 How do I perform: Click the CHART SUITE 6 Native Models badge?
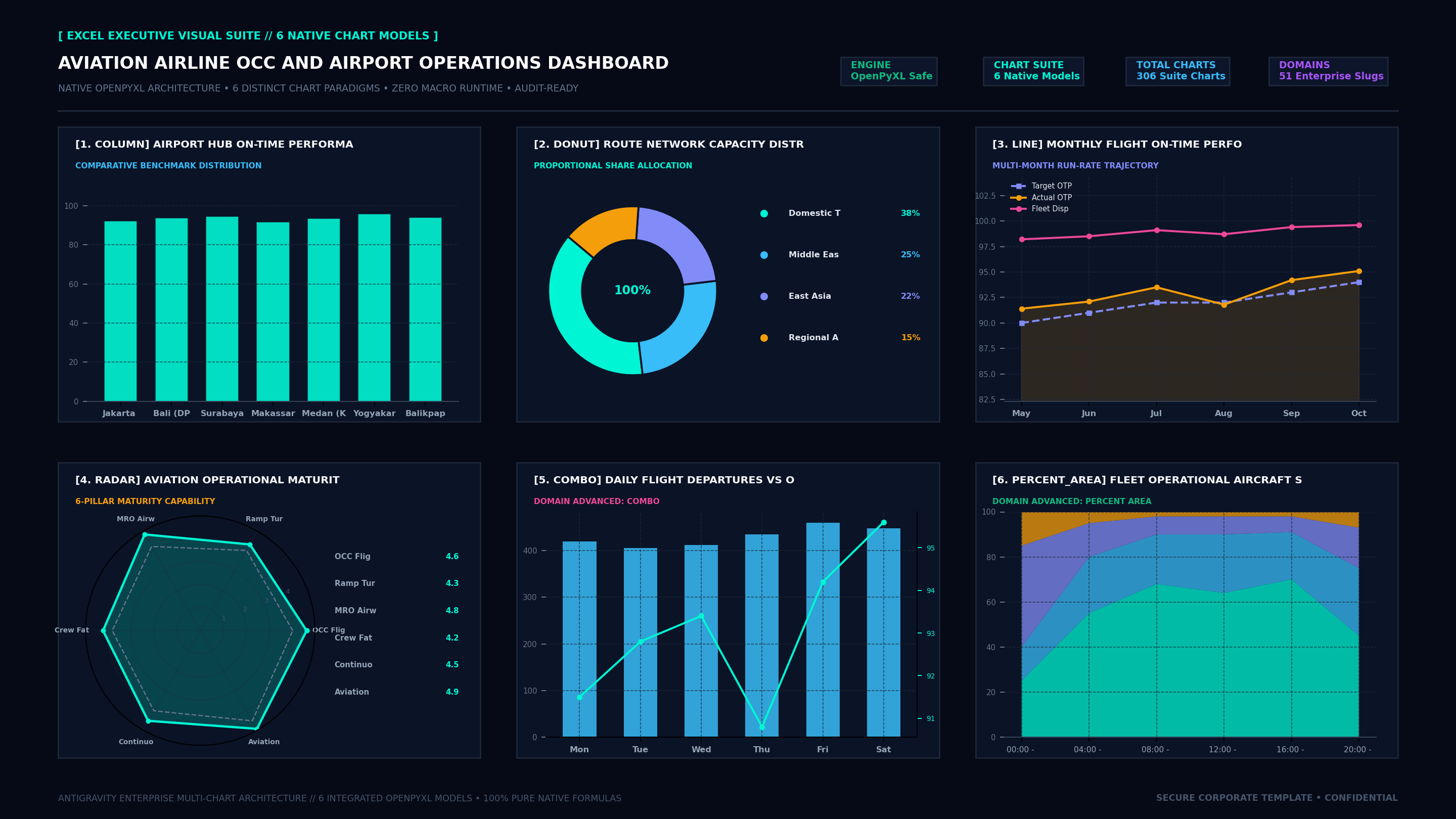click(1033, 71)
